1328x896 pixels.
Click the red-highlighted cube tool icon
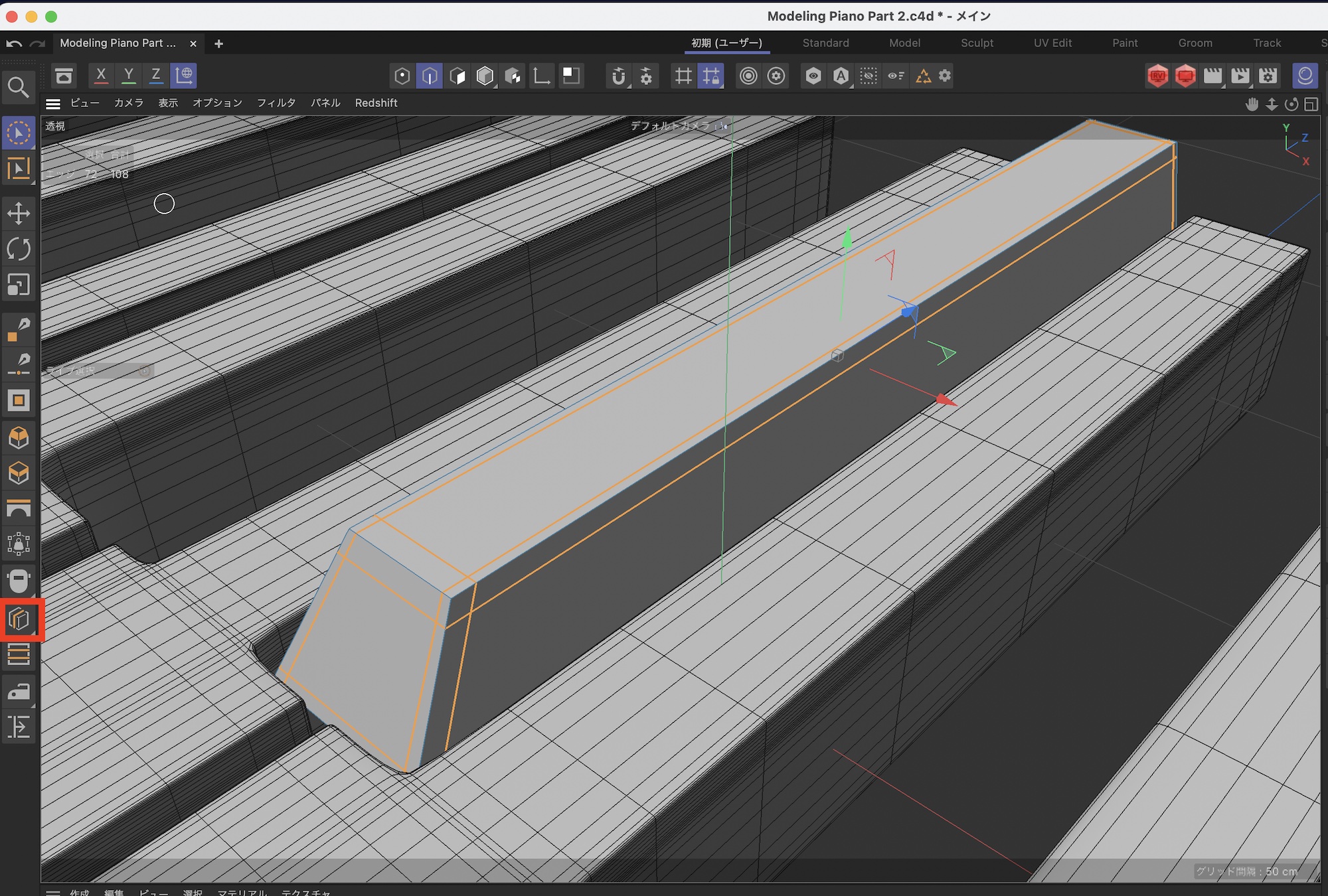(19, 620)
